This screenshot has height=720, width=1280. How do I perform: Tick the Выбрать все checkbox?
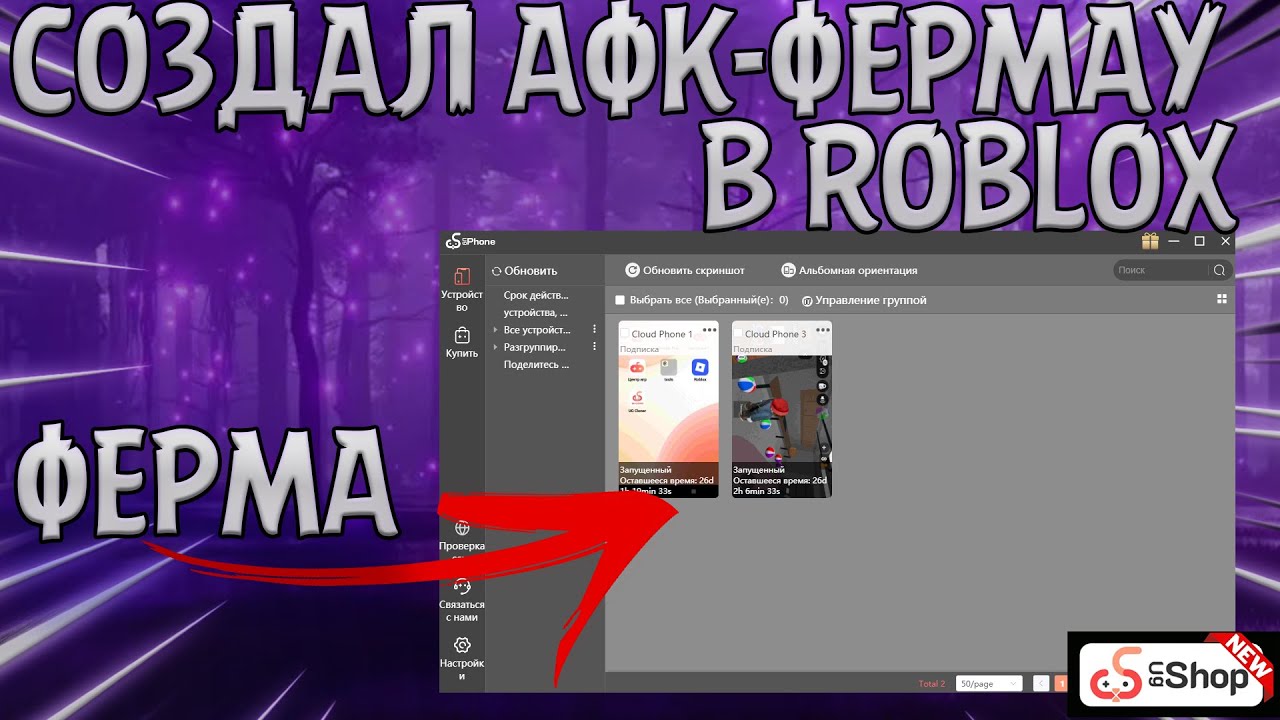tap(620, 300)
